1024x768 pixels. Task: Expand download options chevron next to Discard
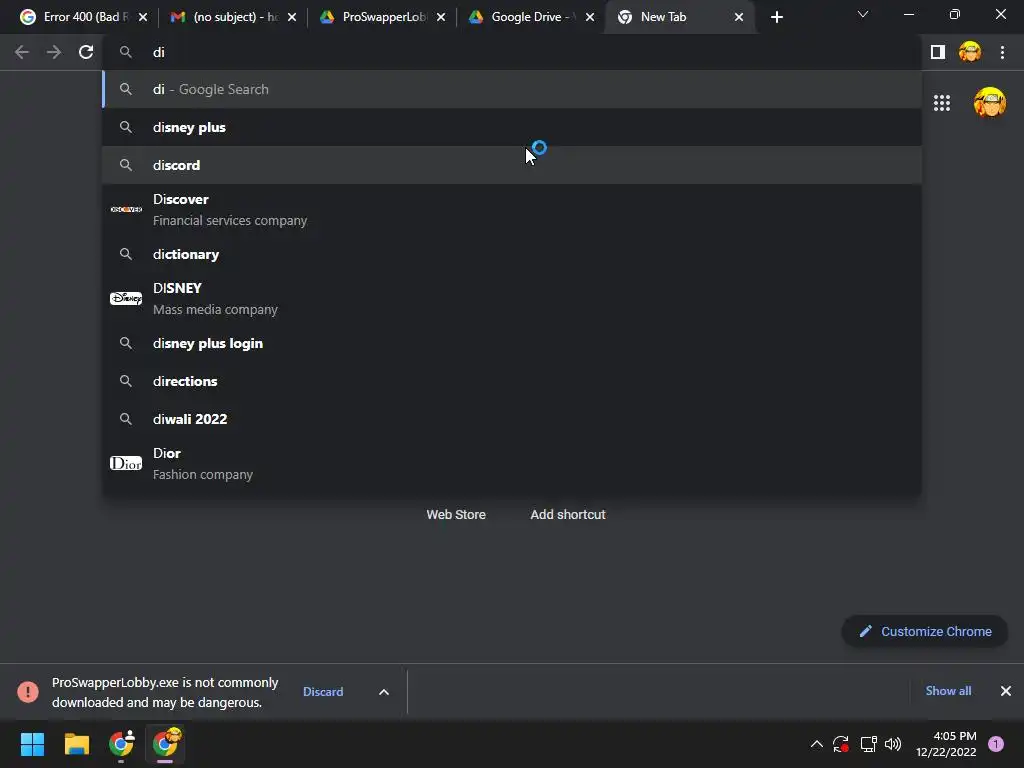coord(384,692)
